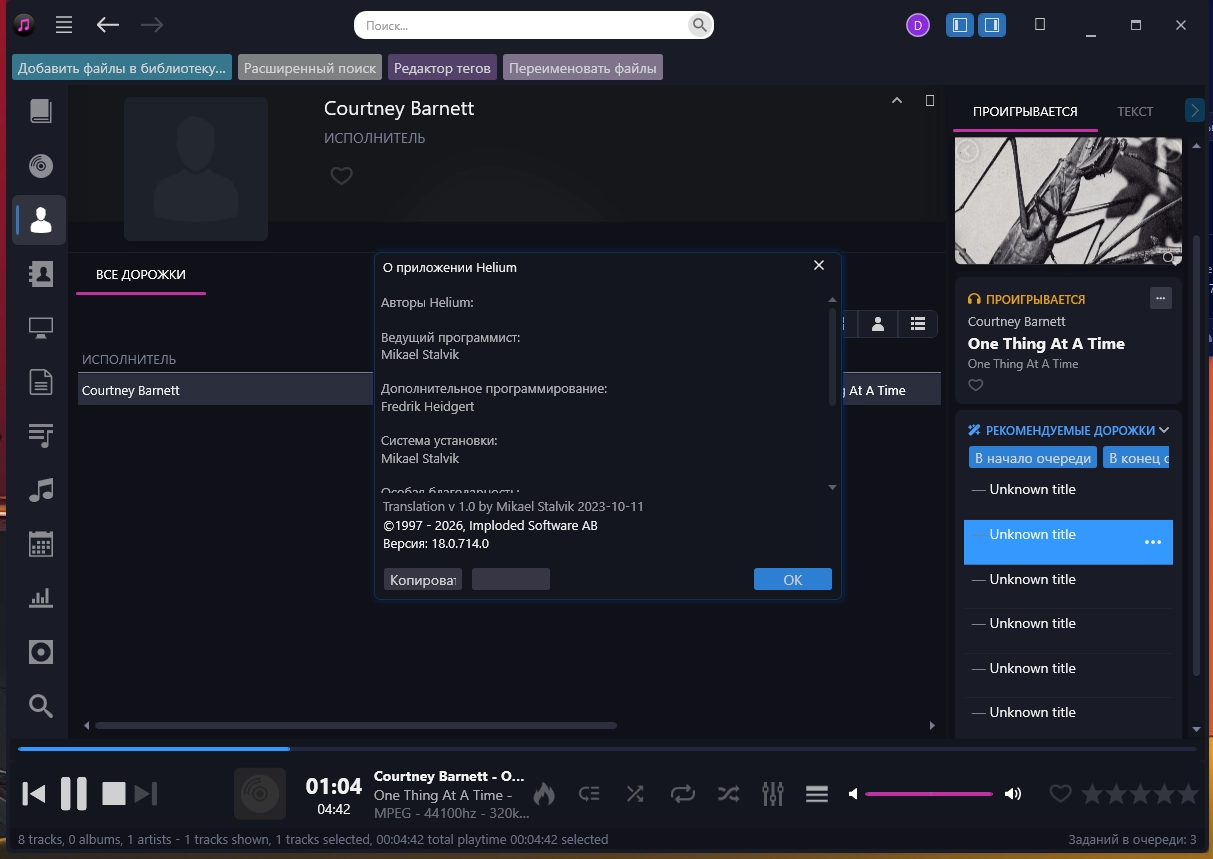Image resolution: width=1213 pixels, height=859 pixels.
Task: Open the play queue lines icon
Action: [817, 794]
